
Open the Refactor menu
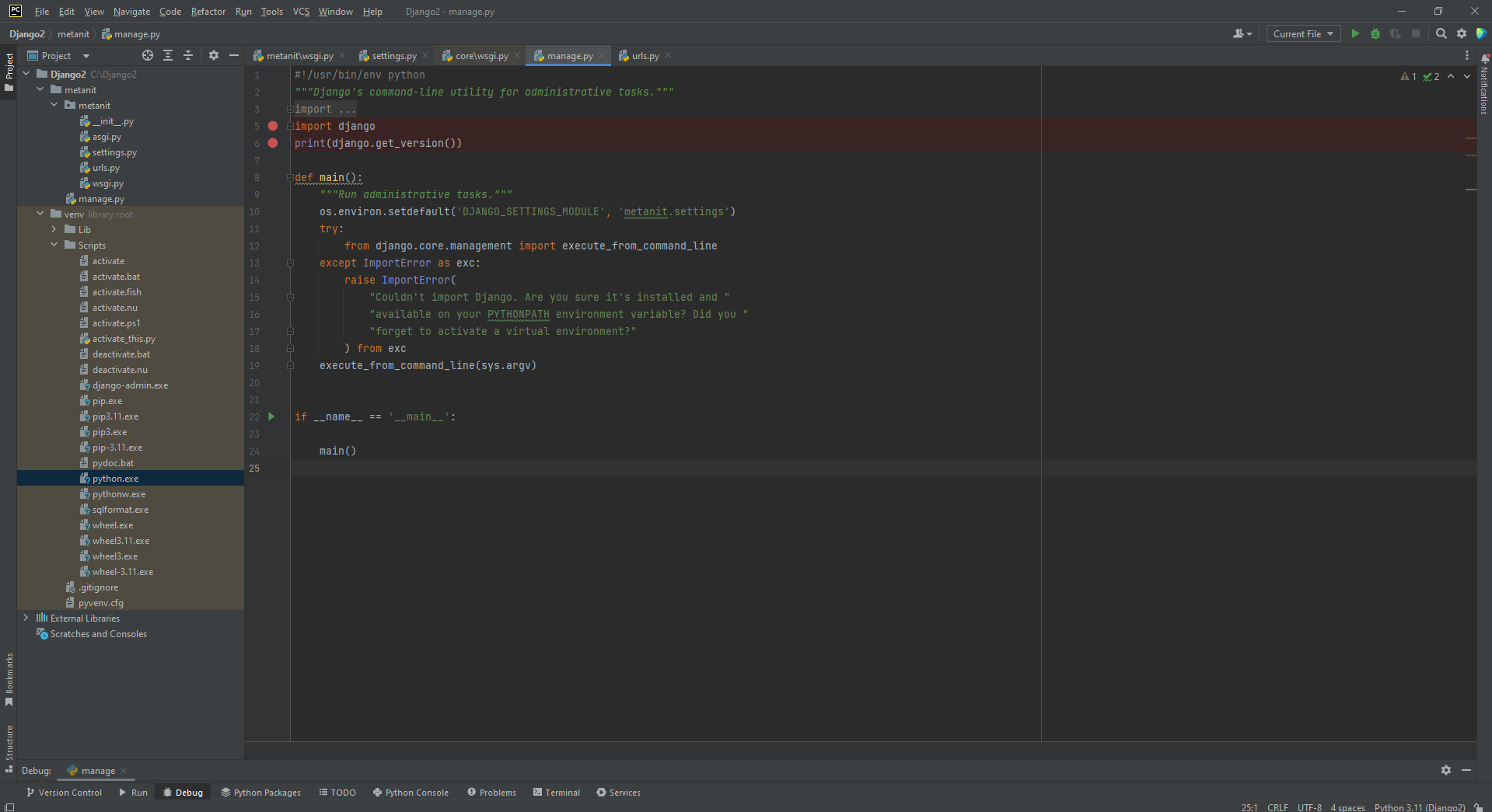click(208, 11)
